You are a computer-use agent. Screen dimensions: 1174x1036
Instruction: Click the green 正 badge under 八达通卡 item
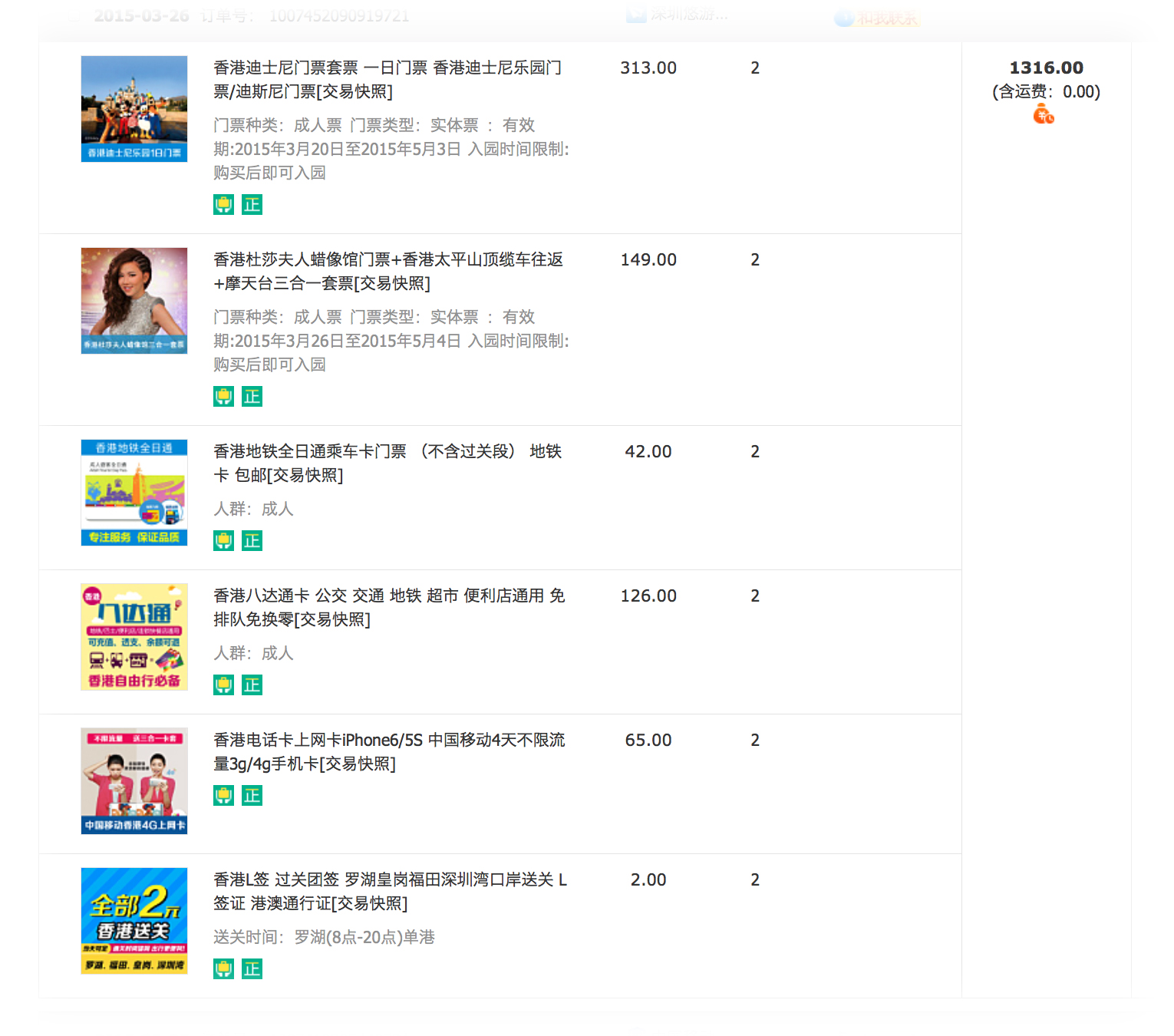tap(252, 685)
